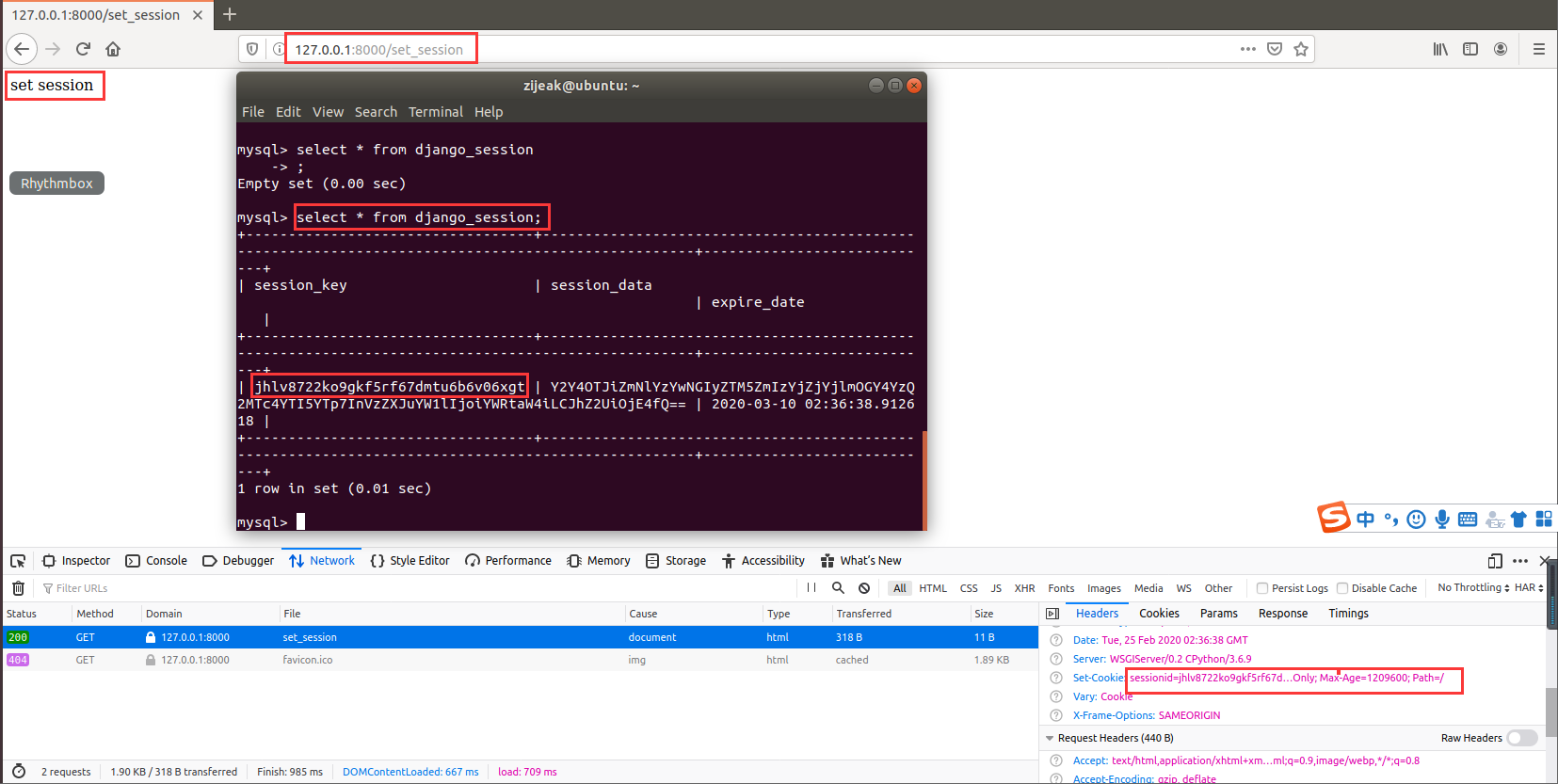Show site information icon in address bar
The height and width of the screenshot is (784, 1558).
pos(279,49)
